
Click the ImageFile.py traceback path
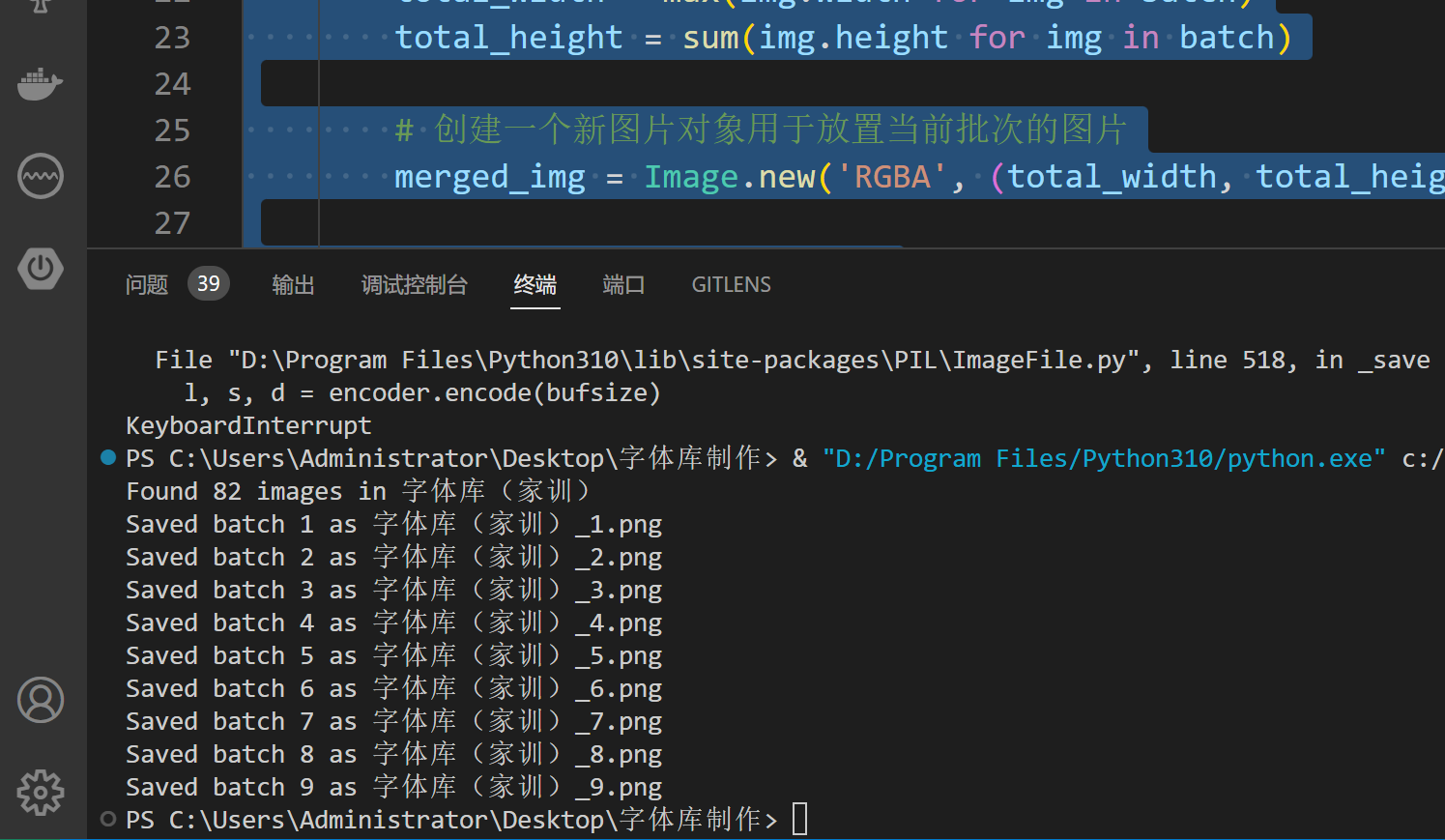point(683,360)
